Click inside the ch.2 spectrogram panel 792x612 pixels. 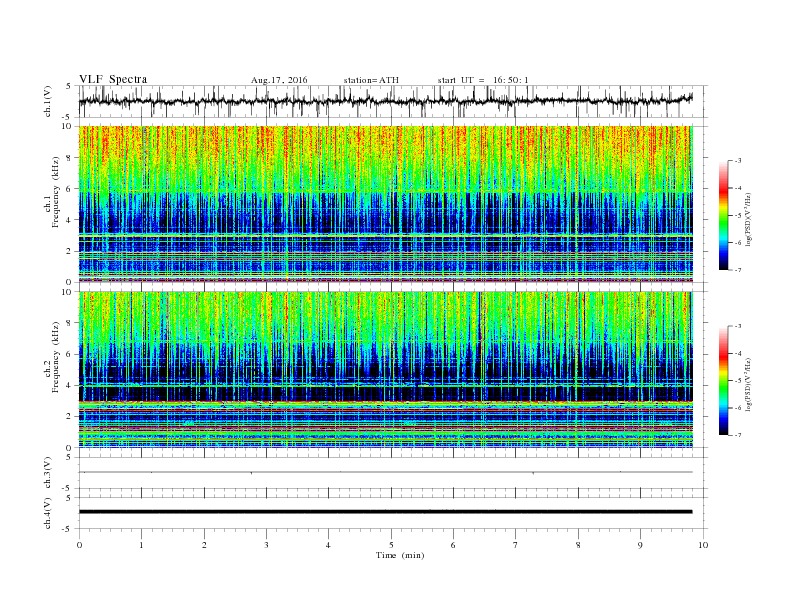pyautogui.click(x=385, y=370)
